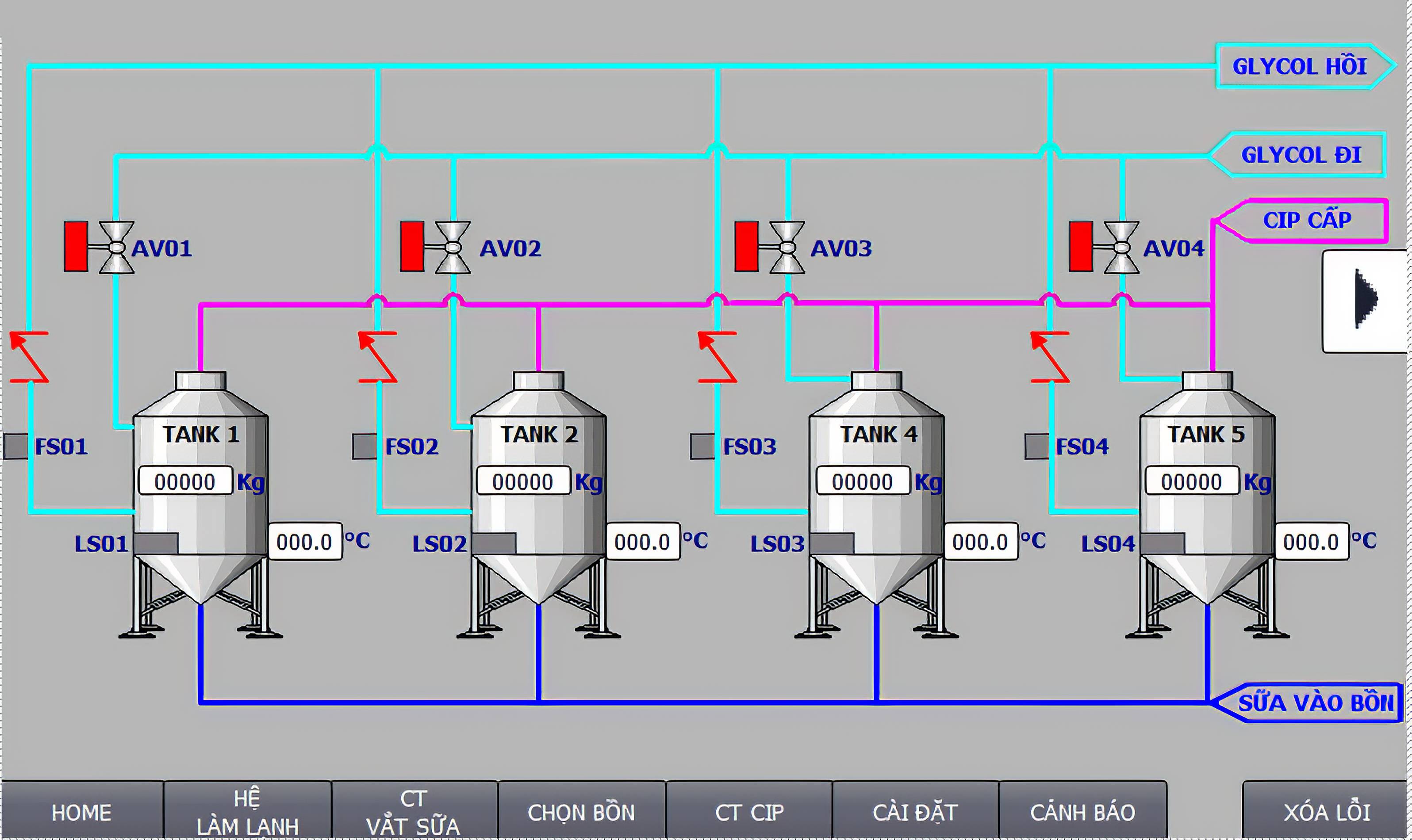Click the FS01 flow switch indicator
1412x840 pixels.
point(16,447)
